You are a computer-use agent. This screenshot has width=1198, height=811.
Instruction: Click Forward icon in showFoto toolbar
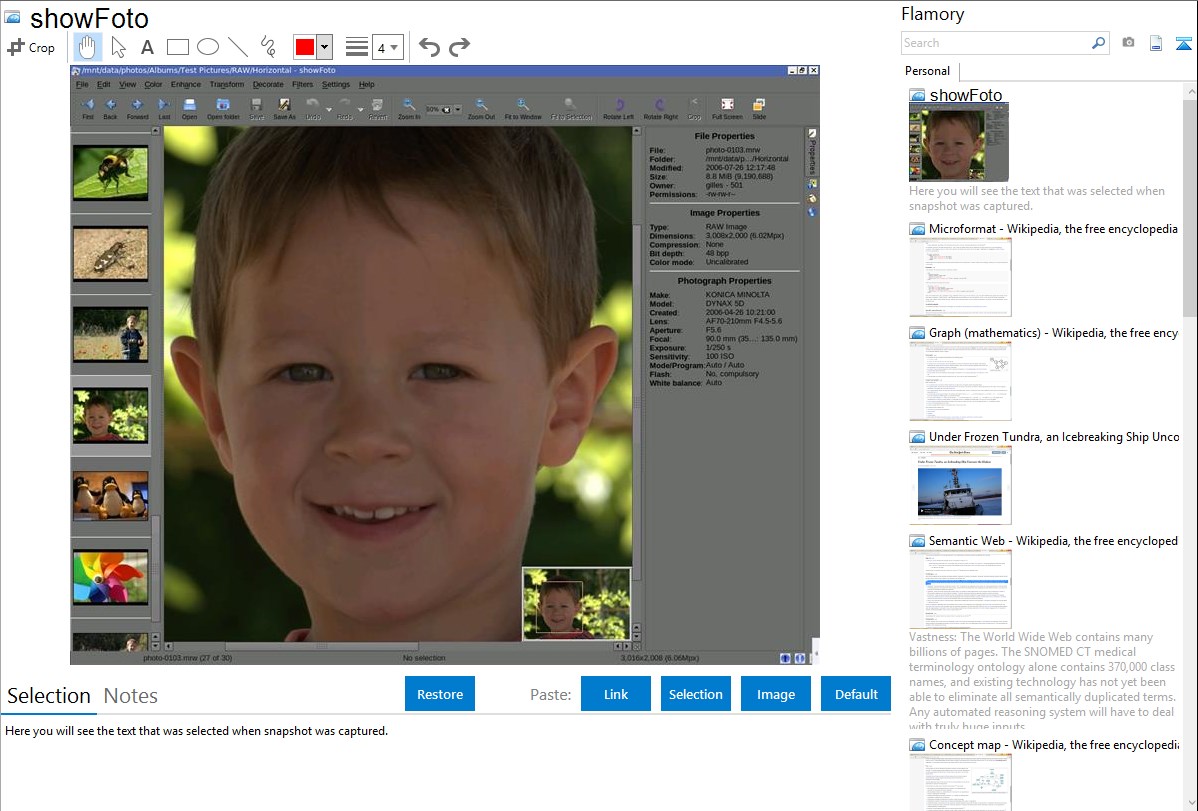pos(138,109)
